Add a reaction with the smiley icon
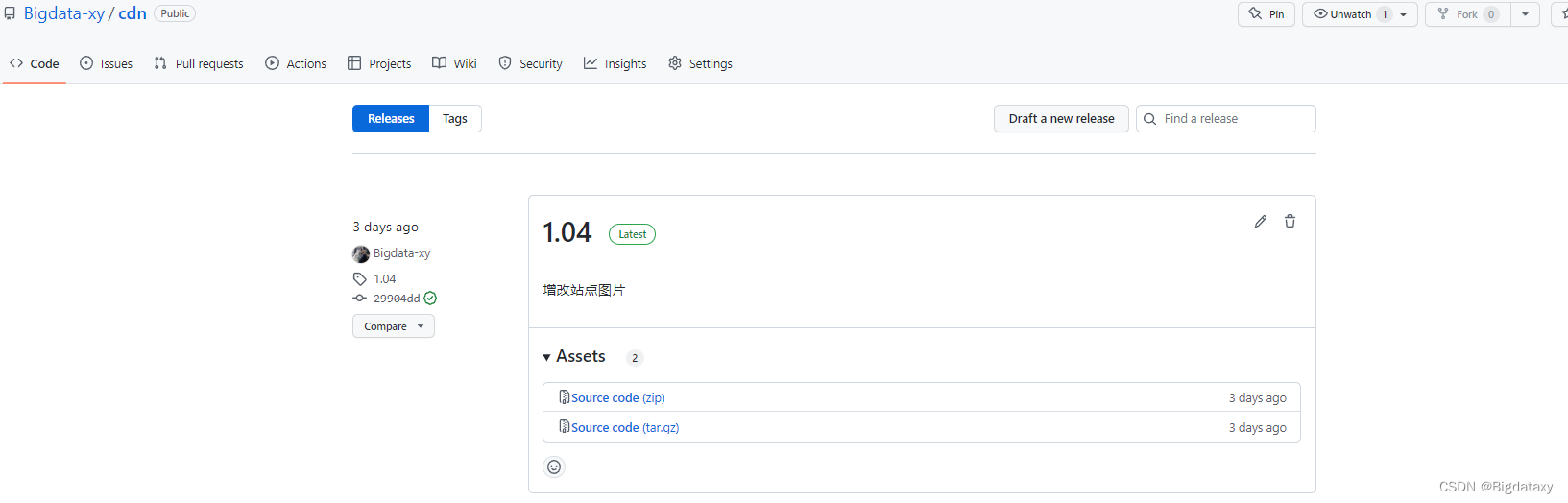This screenshot has width=1568, height=503. (x=554, y=467)
